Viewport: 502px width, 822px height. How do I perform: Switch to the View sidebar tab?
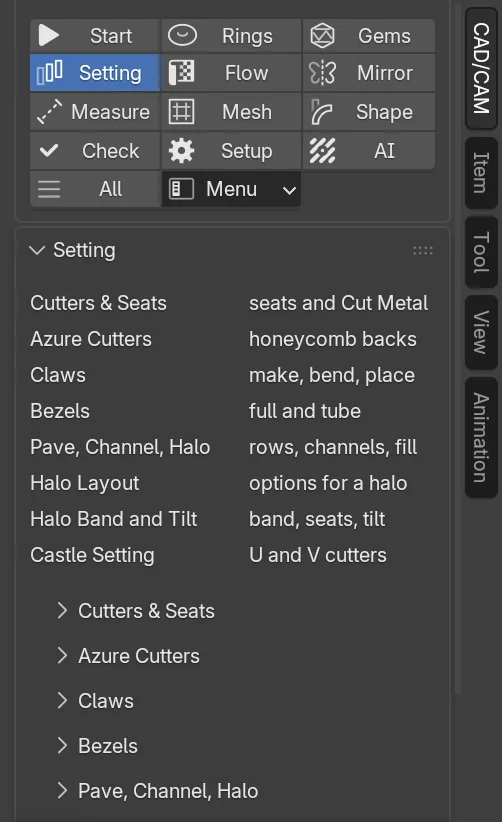point(481,332)
